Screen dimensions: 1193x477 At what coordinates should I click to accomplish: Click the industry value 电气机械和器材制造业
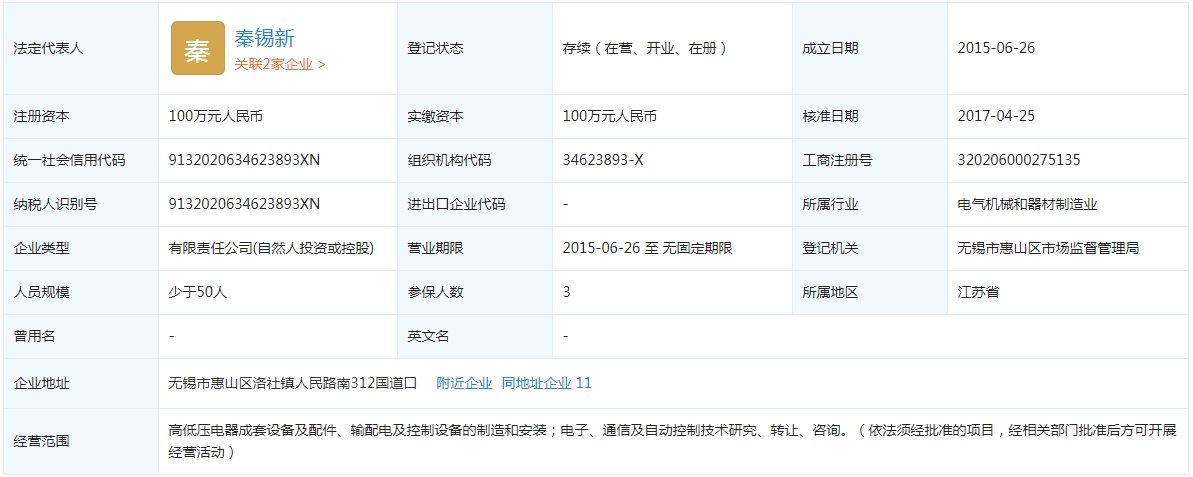coord(1027,204)
